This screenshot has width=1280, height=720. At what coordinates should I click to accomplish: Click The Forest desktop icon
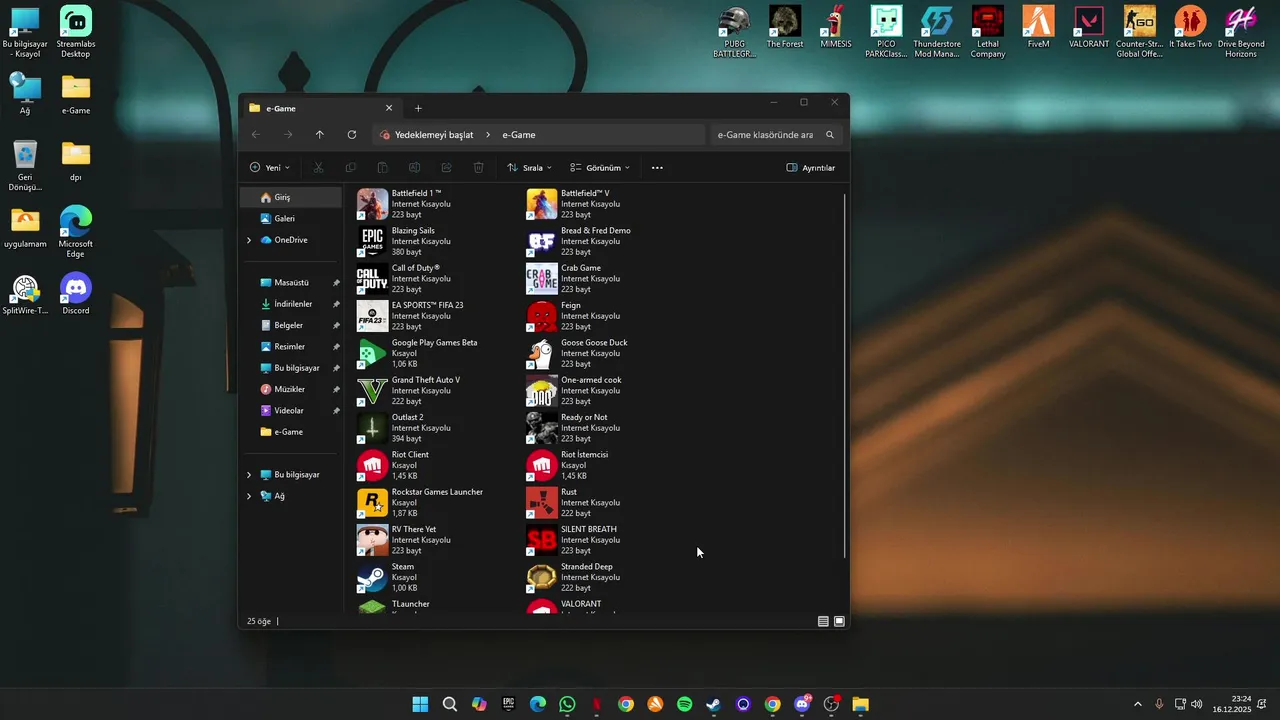785,28
